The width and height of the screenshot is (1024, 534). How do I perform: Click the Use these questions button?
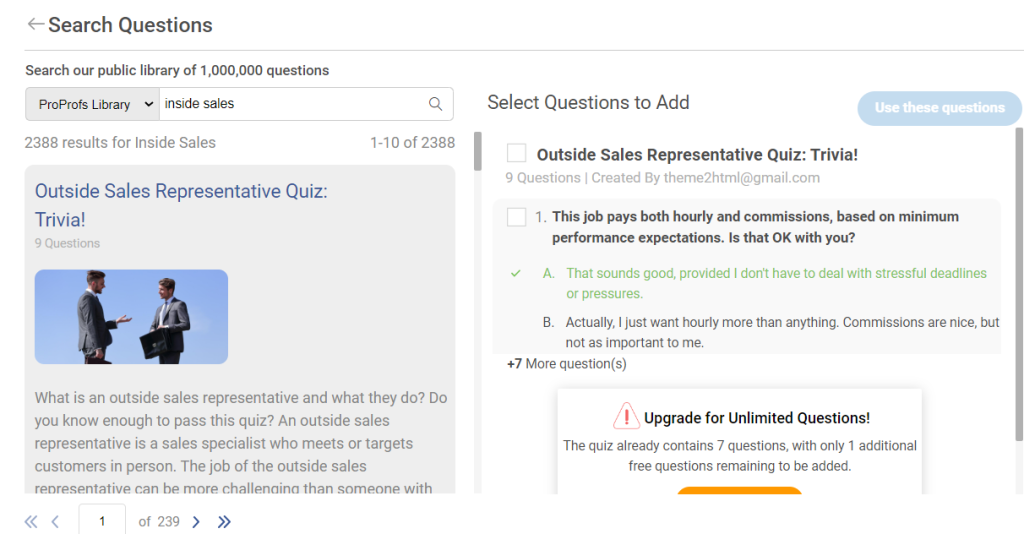pos(939,108)
